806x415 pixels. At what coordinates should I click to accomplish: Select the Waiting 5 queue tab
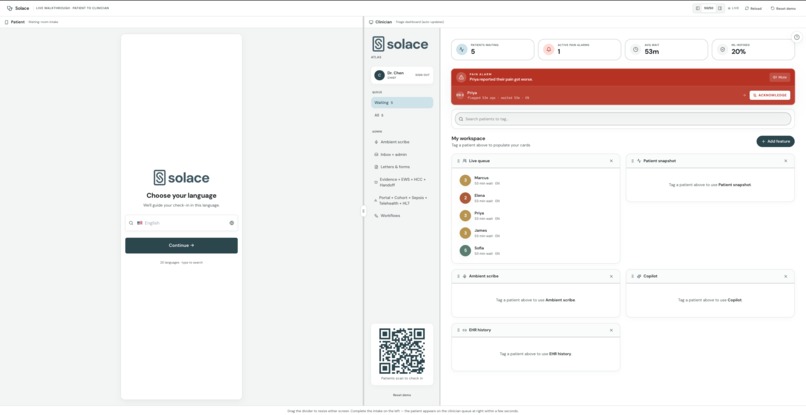click(x=402, y=102)
